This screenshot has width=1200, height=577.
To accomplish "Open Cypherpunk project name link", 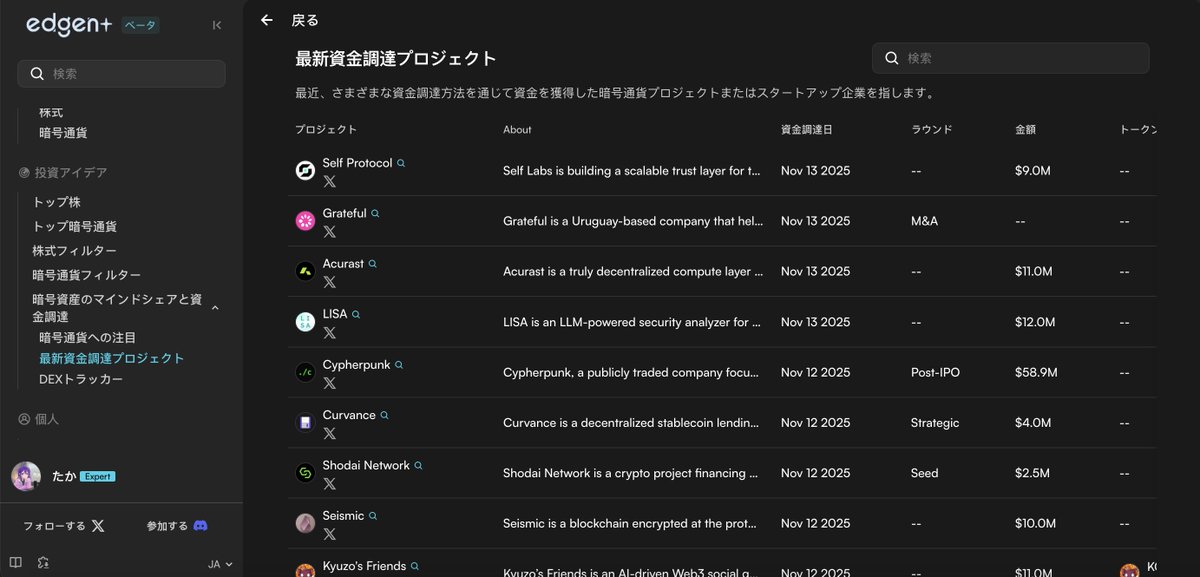I will [x=356, y=365].
